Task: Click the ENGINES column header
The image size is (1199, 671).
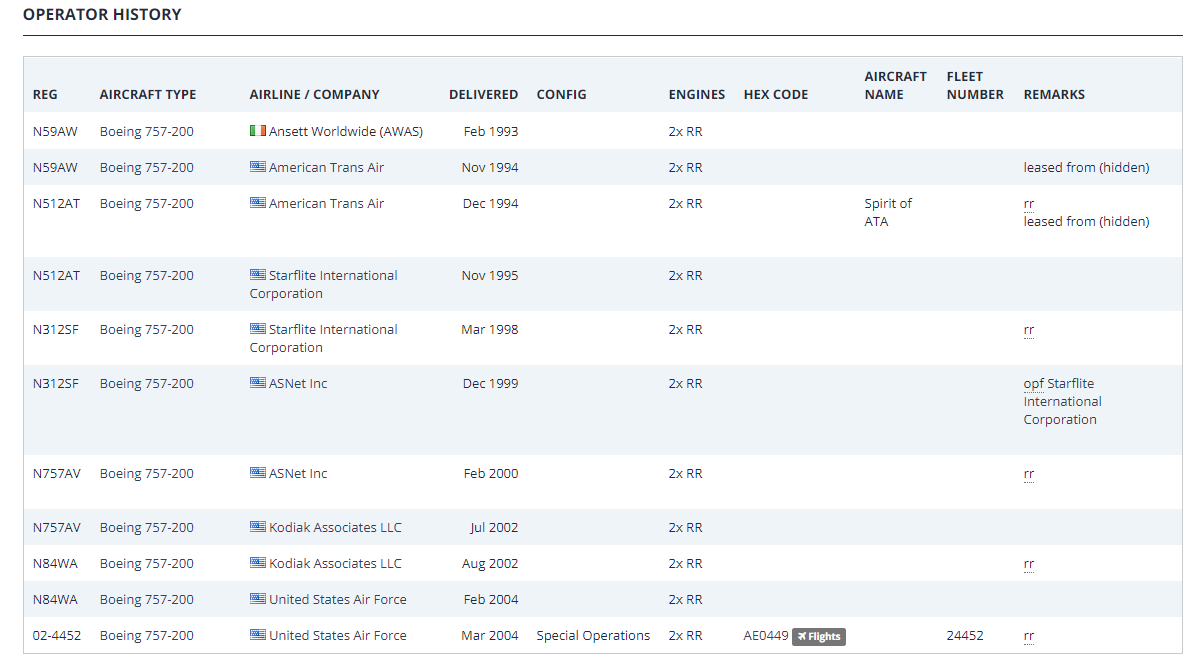Action: pyautogui.click(x=697, y=94)
